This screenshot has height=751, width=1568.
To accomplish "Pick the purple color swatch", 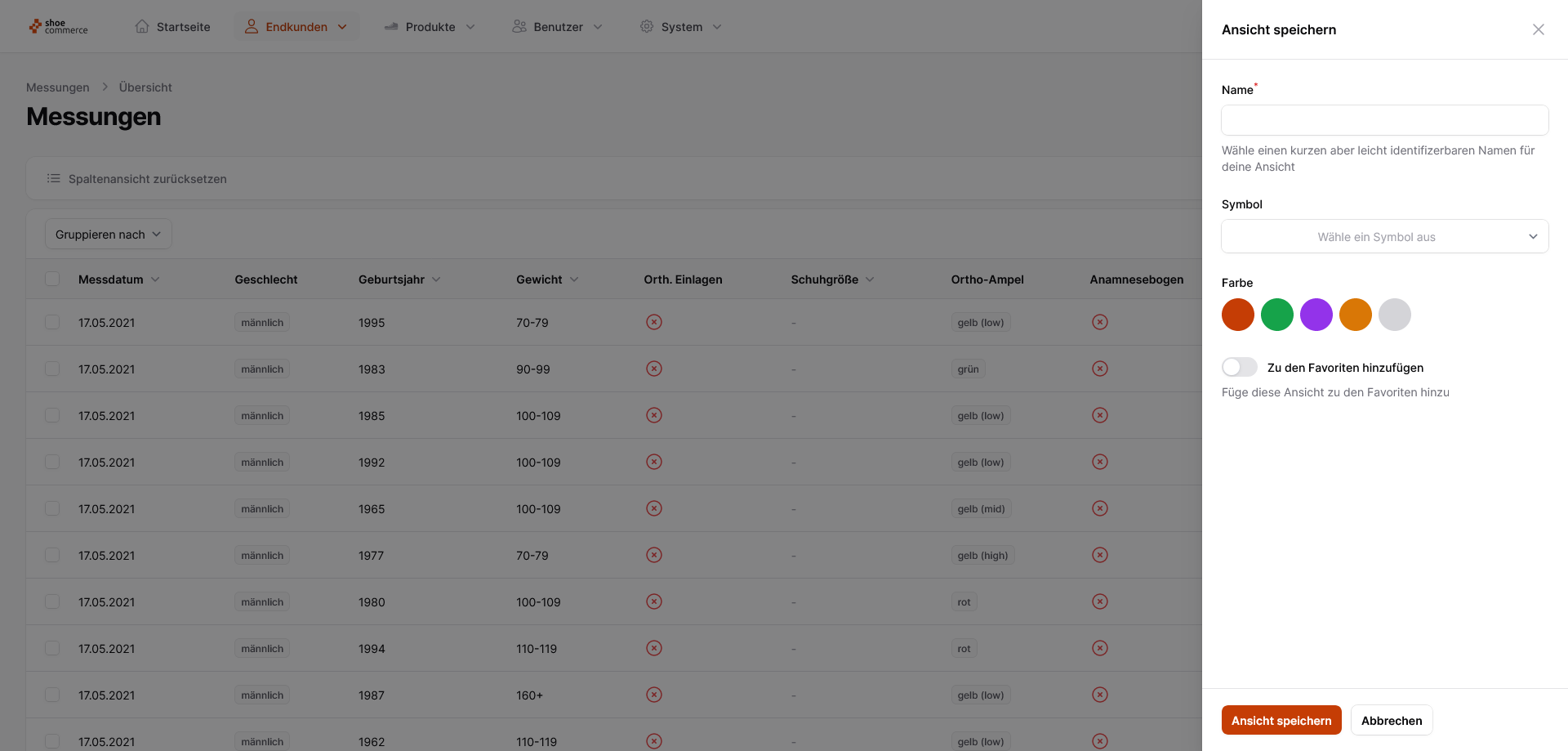I will 1316,315.
